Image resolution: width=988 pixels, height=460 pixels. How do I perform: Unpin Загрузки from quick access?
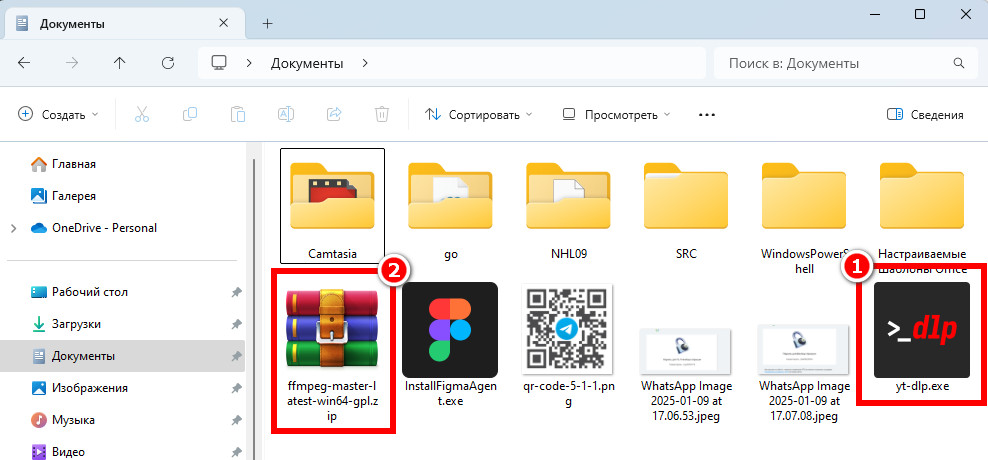236,325
